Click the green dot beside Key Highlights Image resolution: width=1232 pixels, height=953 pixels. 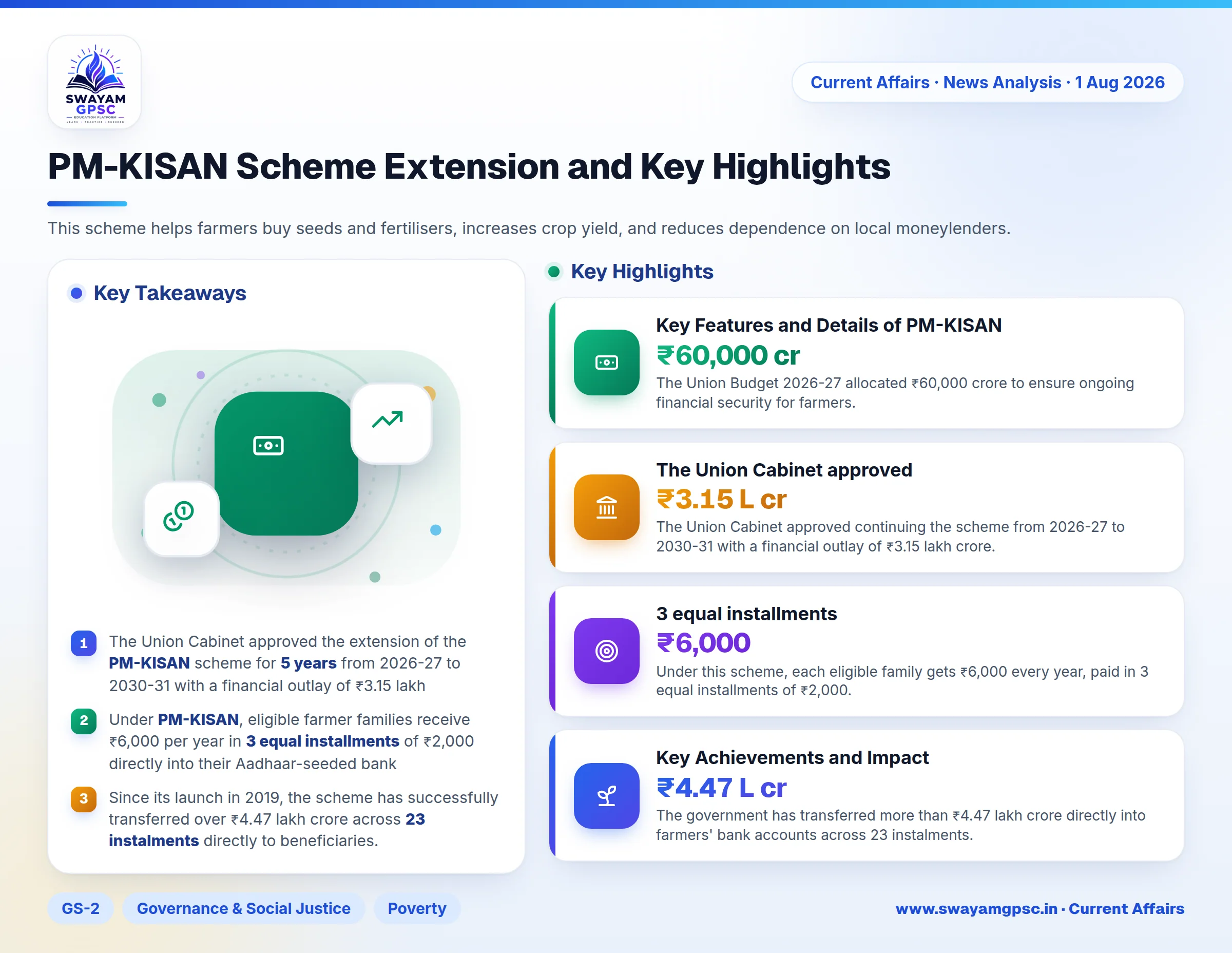coord(554,272)
